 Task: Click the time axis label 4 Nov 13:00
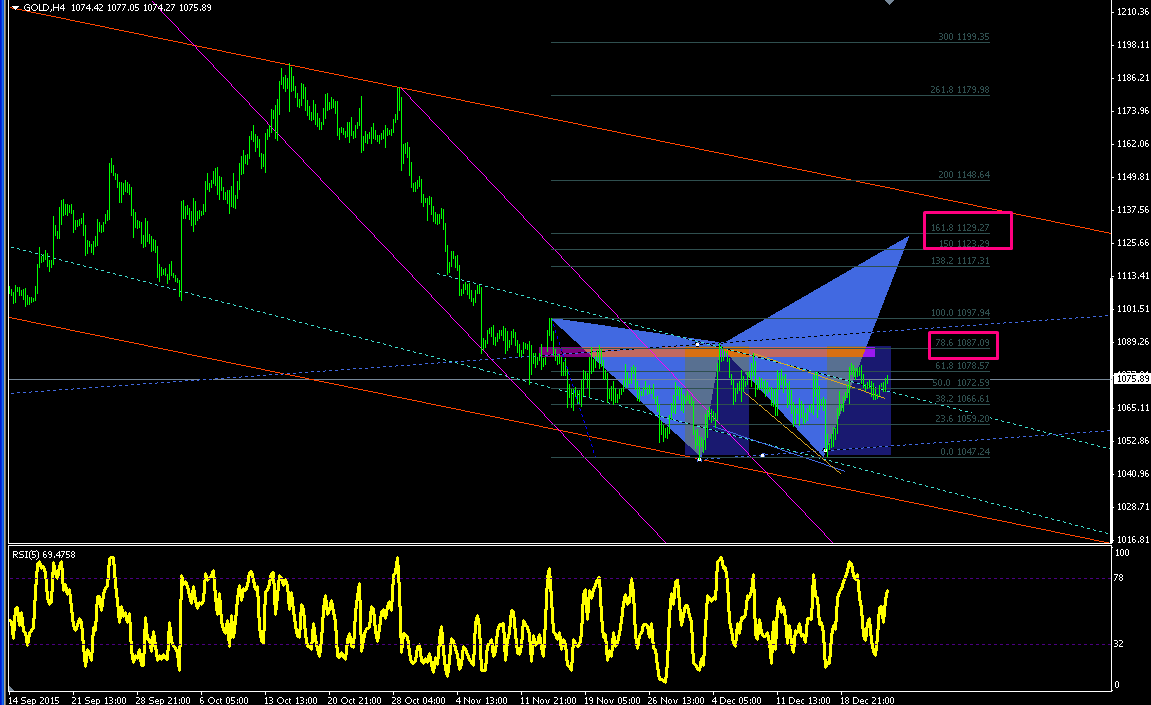coord(482,701)
